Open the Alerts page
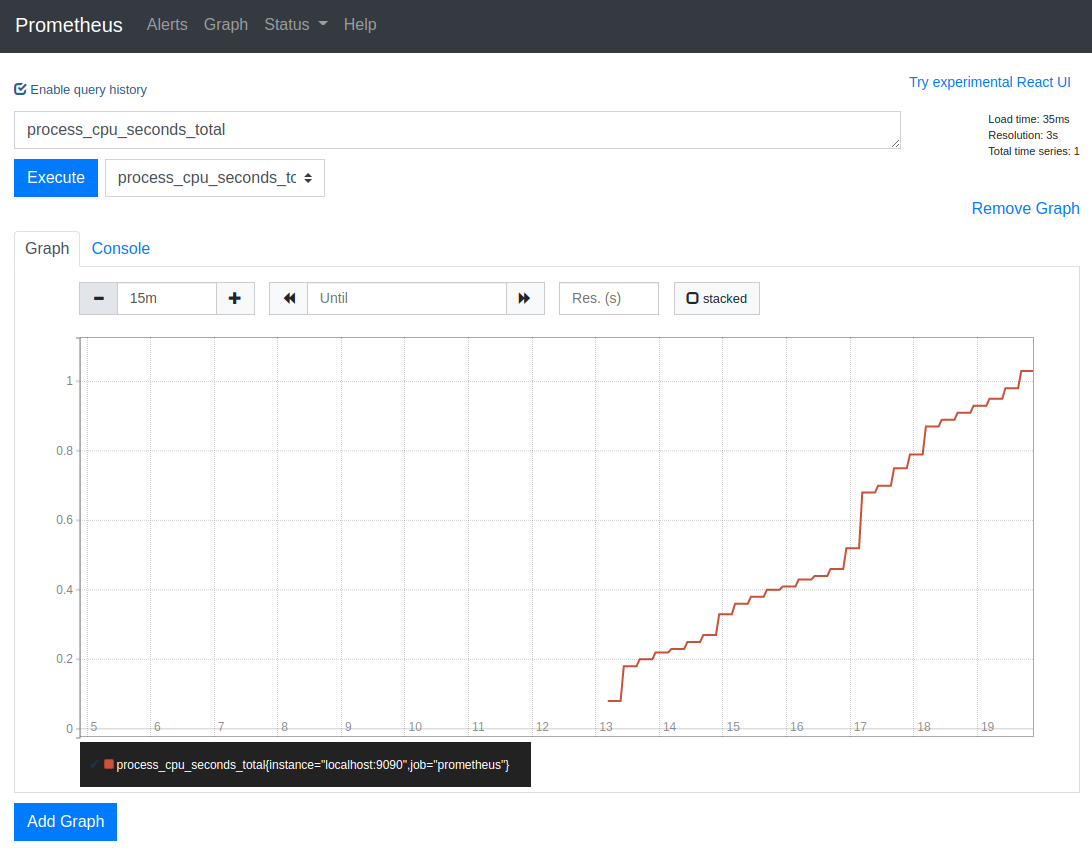1092x851 pixels. click(167, 24)
